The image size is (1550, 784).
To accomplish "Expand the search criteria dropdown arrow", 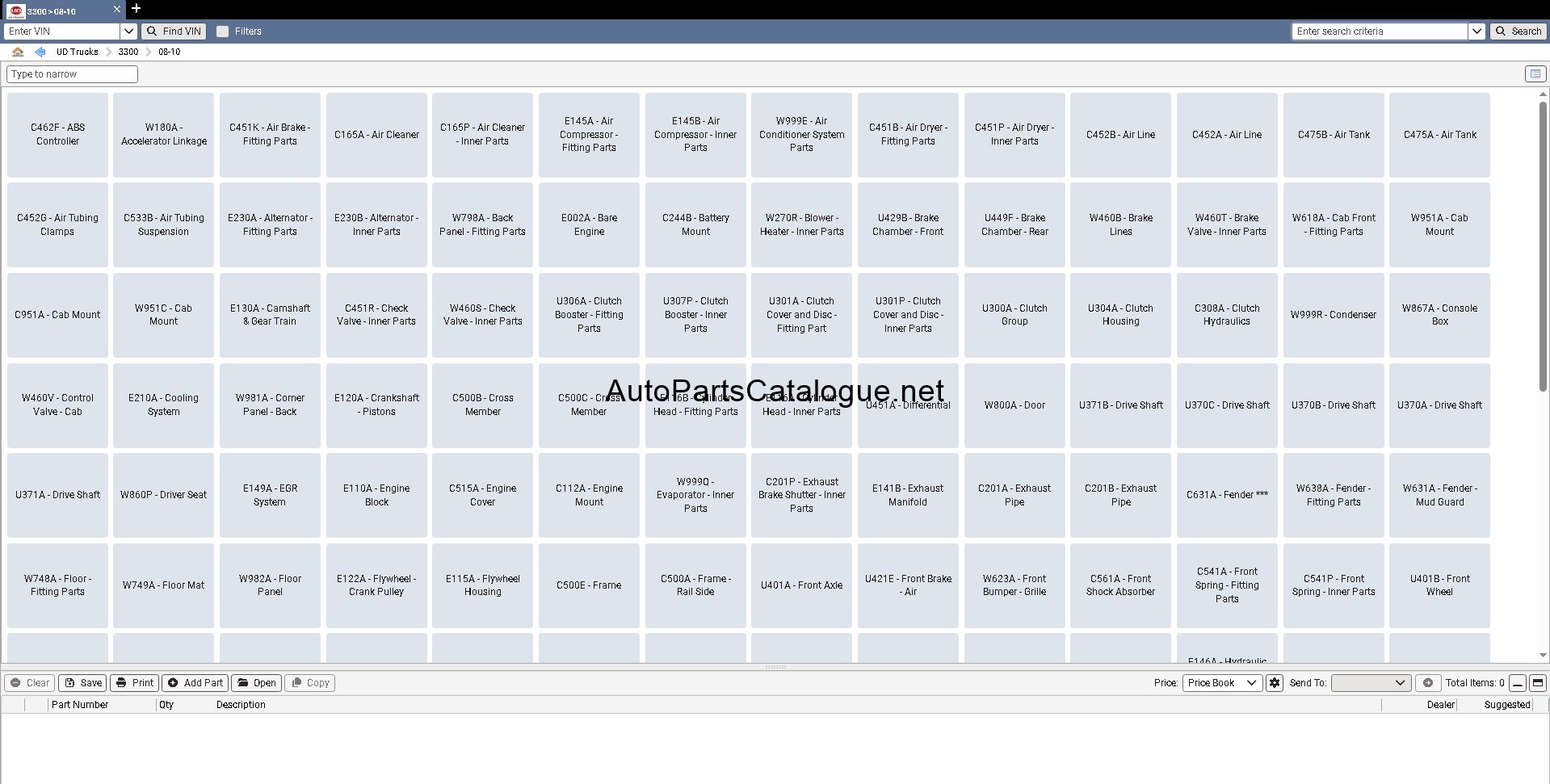I will pyautogui.click(x=1476, y=31).
